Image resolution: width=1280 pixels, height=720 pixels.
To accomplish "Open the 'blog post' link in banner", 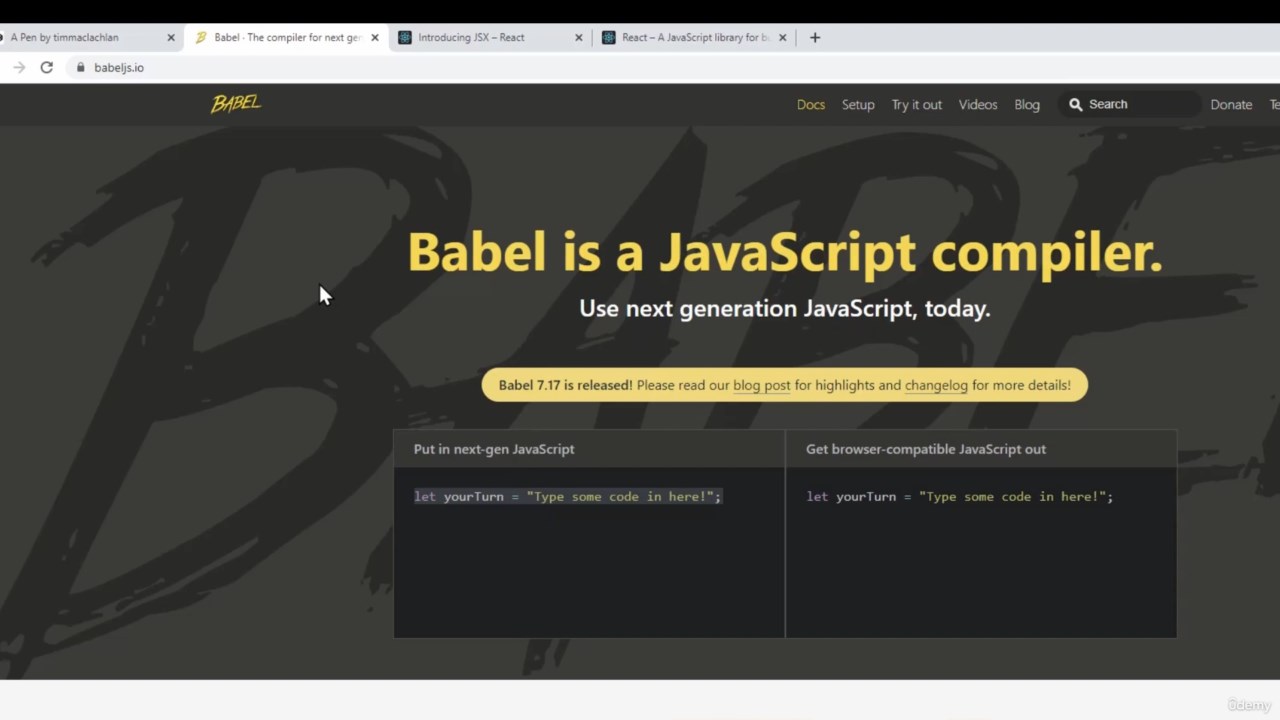I will (x=762, y=385).
